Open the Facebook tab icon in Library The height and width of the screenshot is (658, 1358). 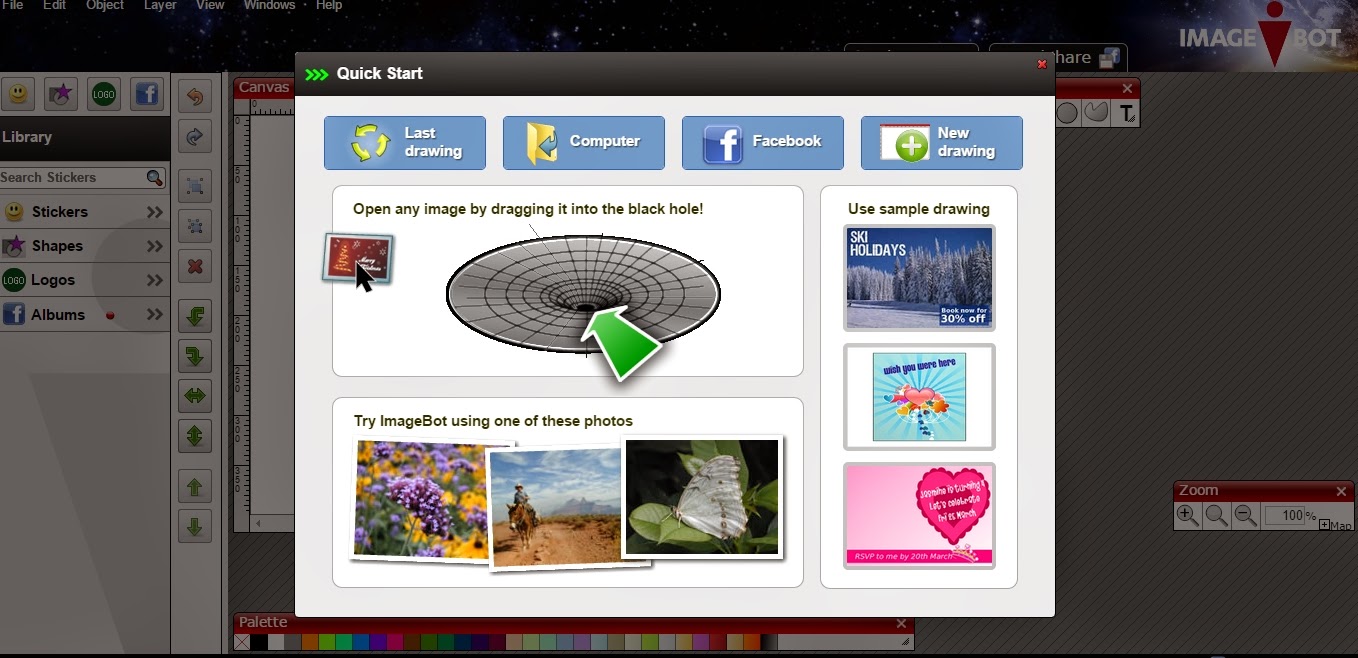(x=147, y=94)
